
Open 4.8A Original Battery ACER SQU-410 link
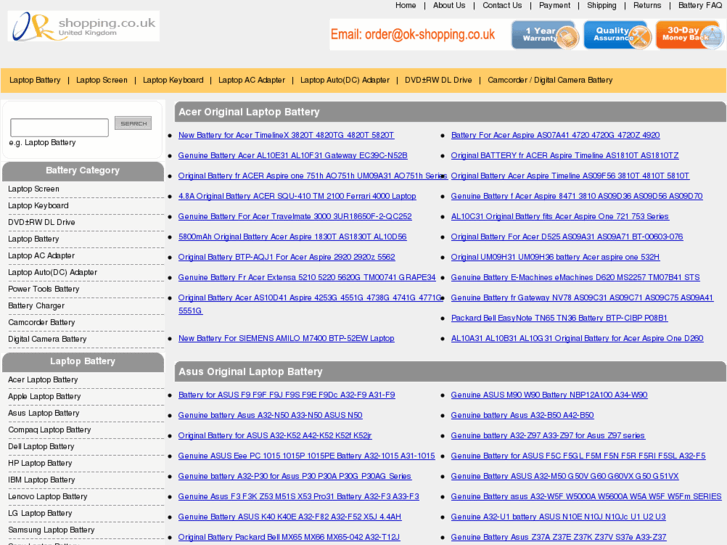point(297,196)
